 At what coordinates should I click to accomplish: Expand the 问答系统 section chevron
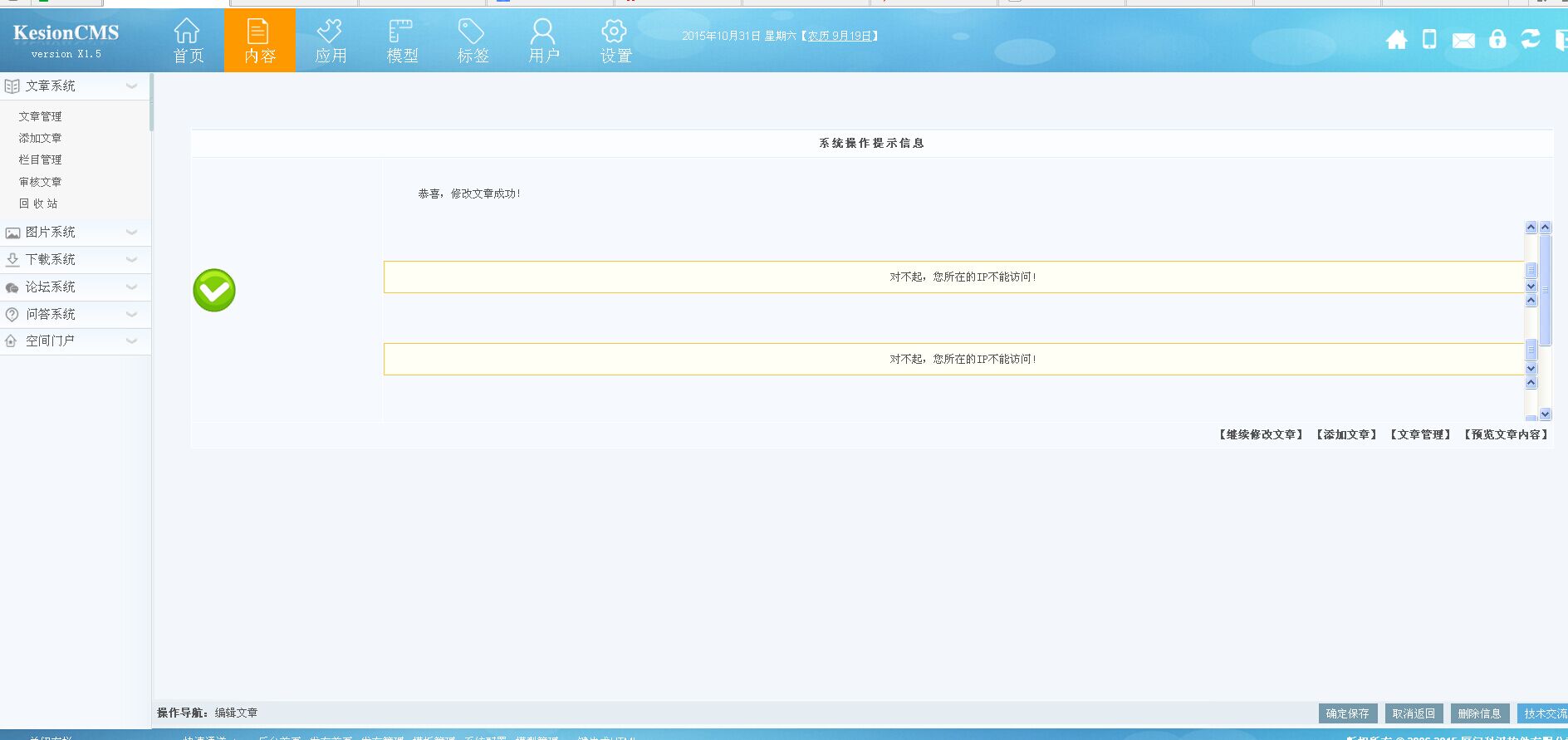[x=131, y=315]
